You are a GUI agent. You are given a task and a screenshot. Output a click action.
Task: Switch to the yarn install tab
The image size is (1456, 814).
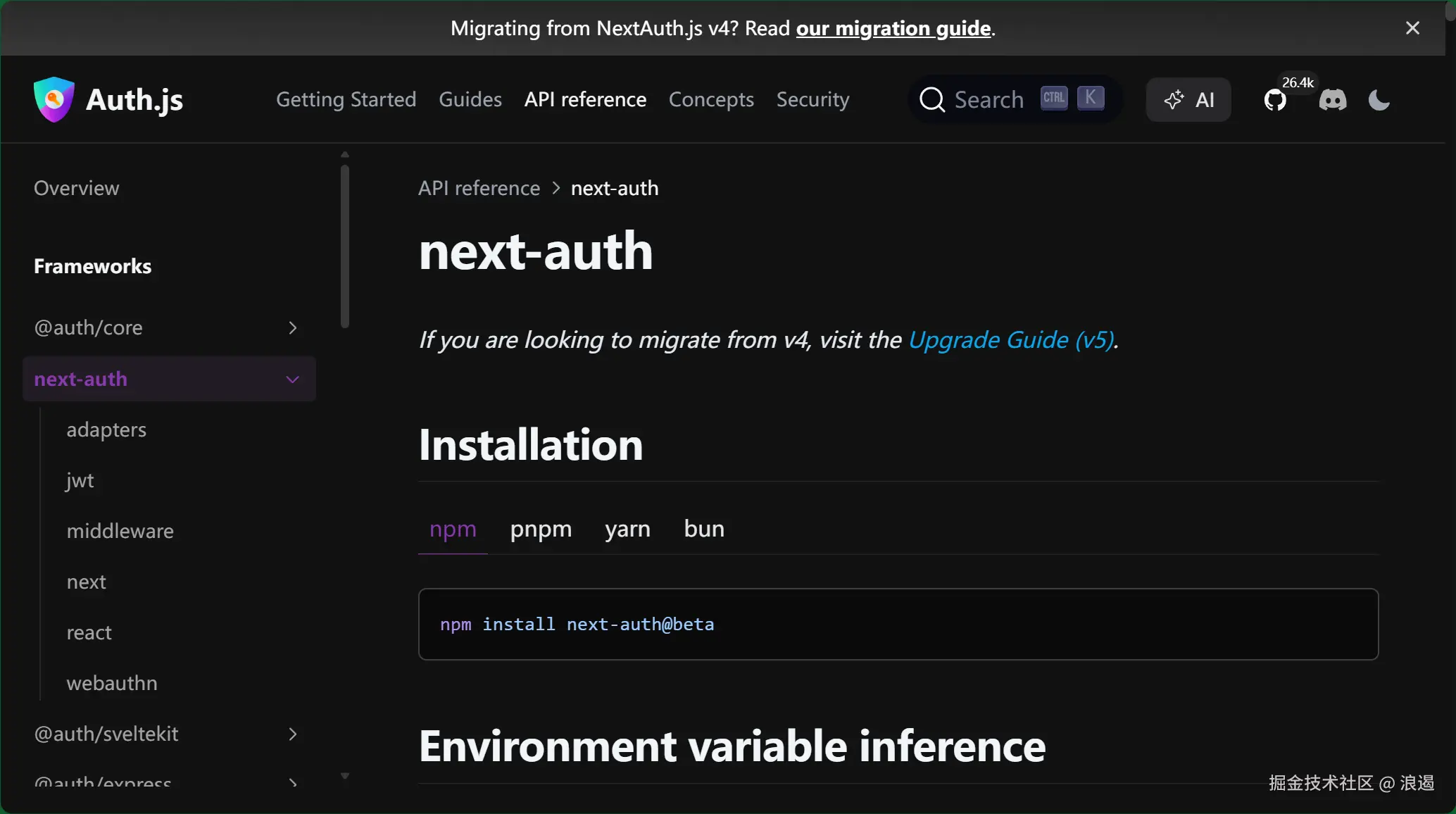(627, 529)
